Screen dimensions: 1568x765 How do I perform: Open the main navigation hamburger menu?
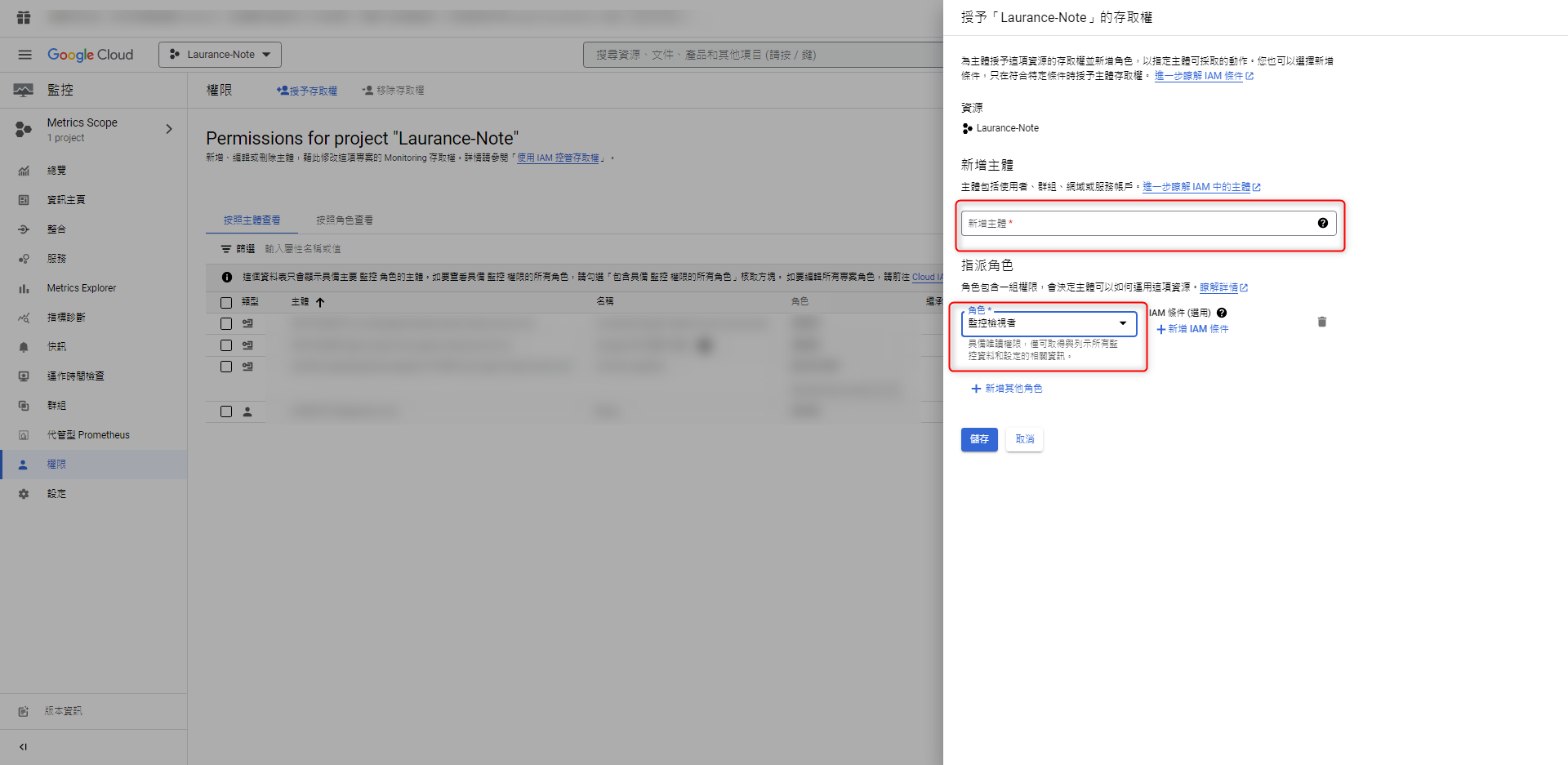(24, 55)
